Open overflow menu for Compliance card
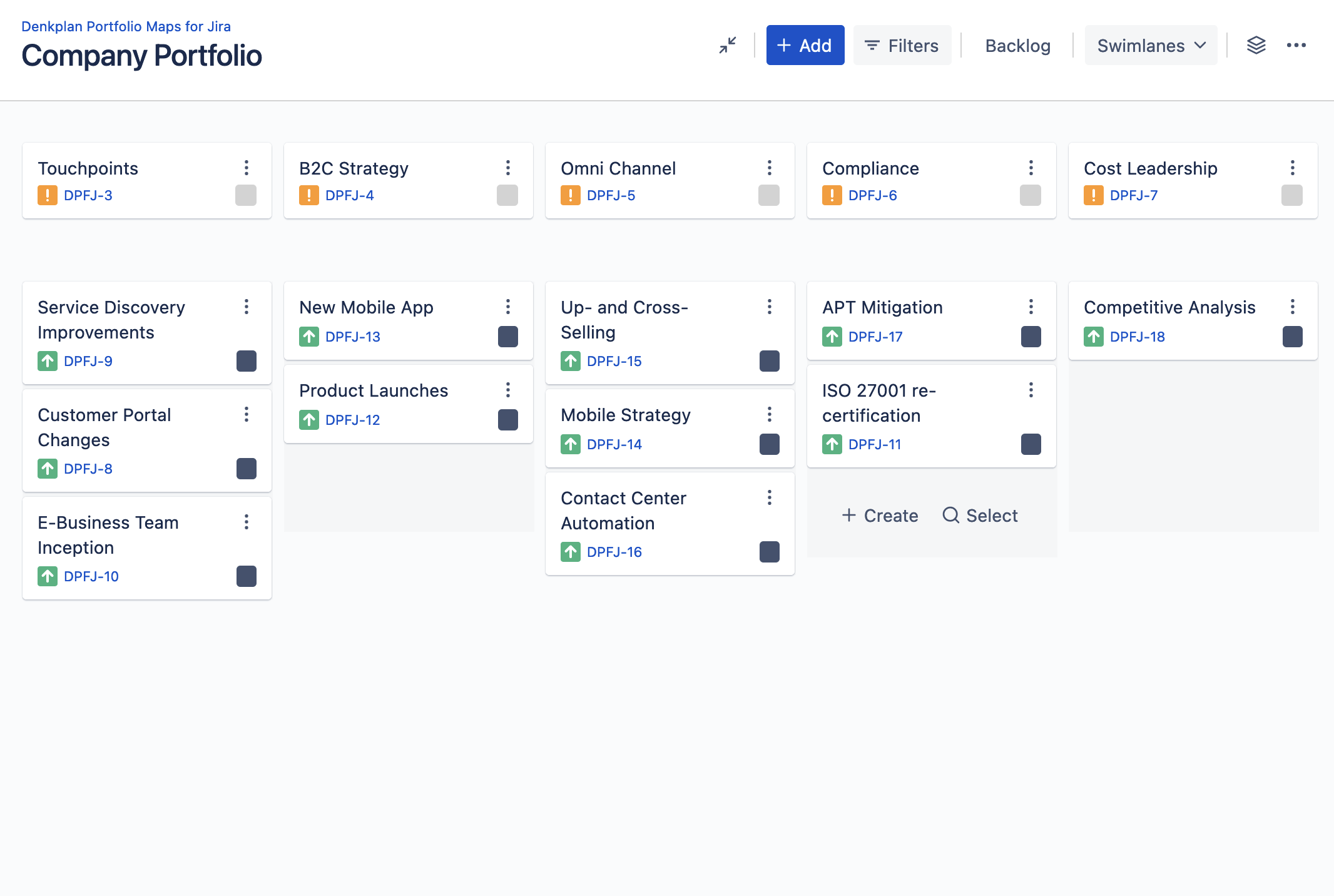This screenshot has width=1334, height=896. 1032,167
